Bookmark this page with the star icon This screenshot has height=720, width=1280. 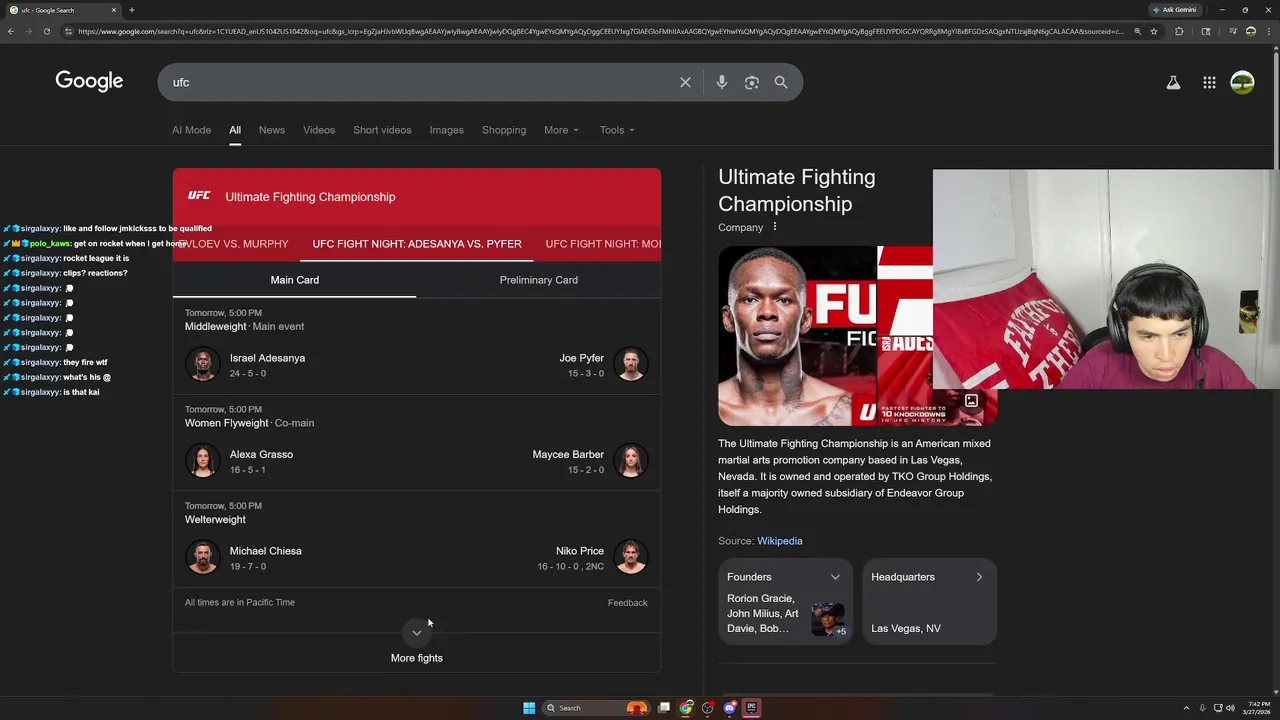coord(1154,31)
